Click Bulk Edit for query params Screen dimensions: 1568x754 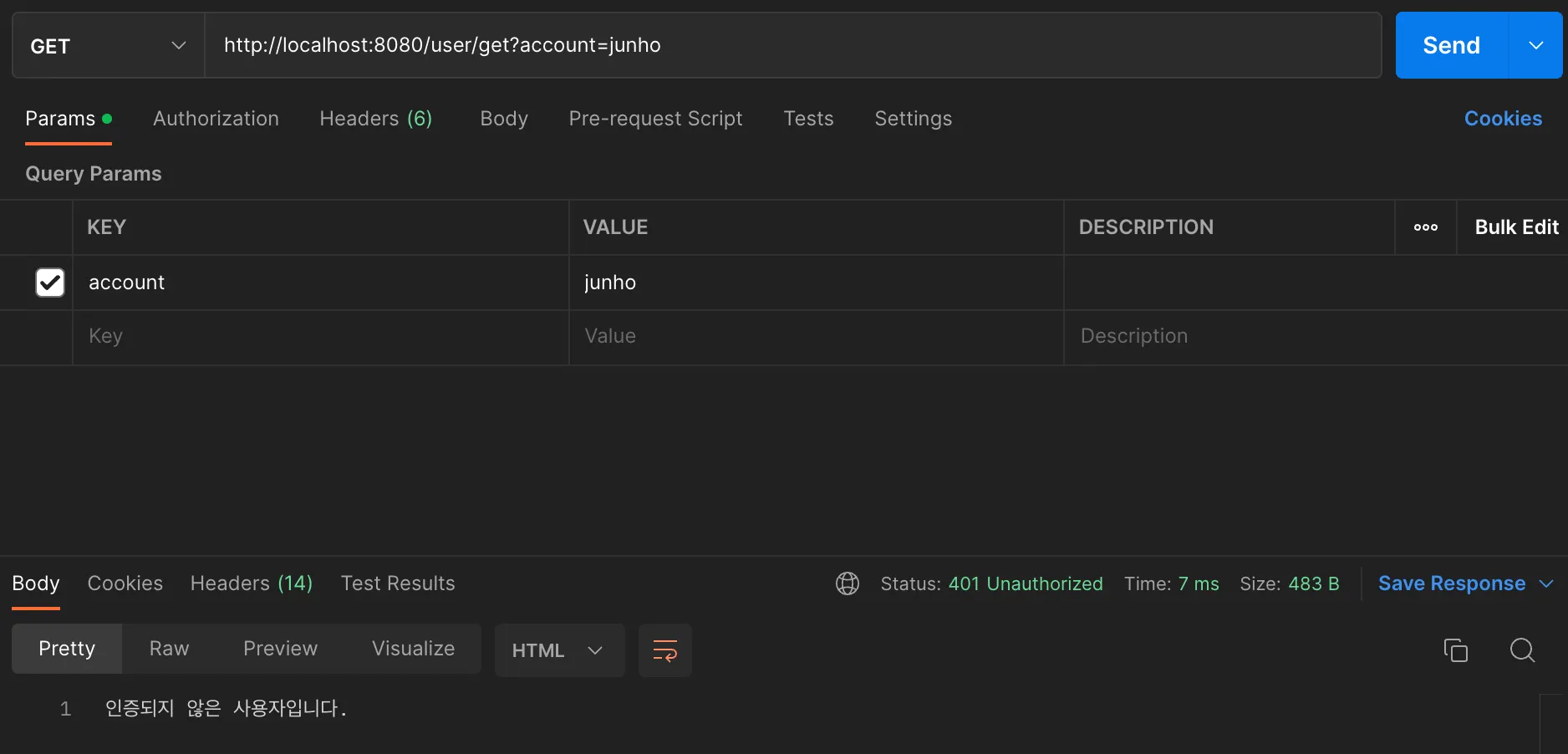tap(1515, 227)
